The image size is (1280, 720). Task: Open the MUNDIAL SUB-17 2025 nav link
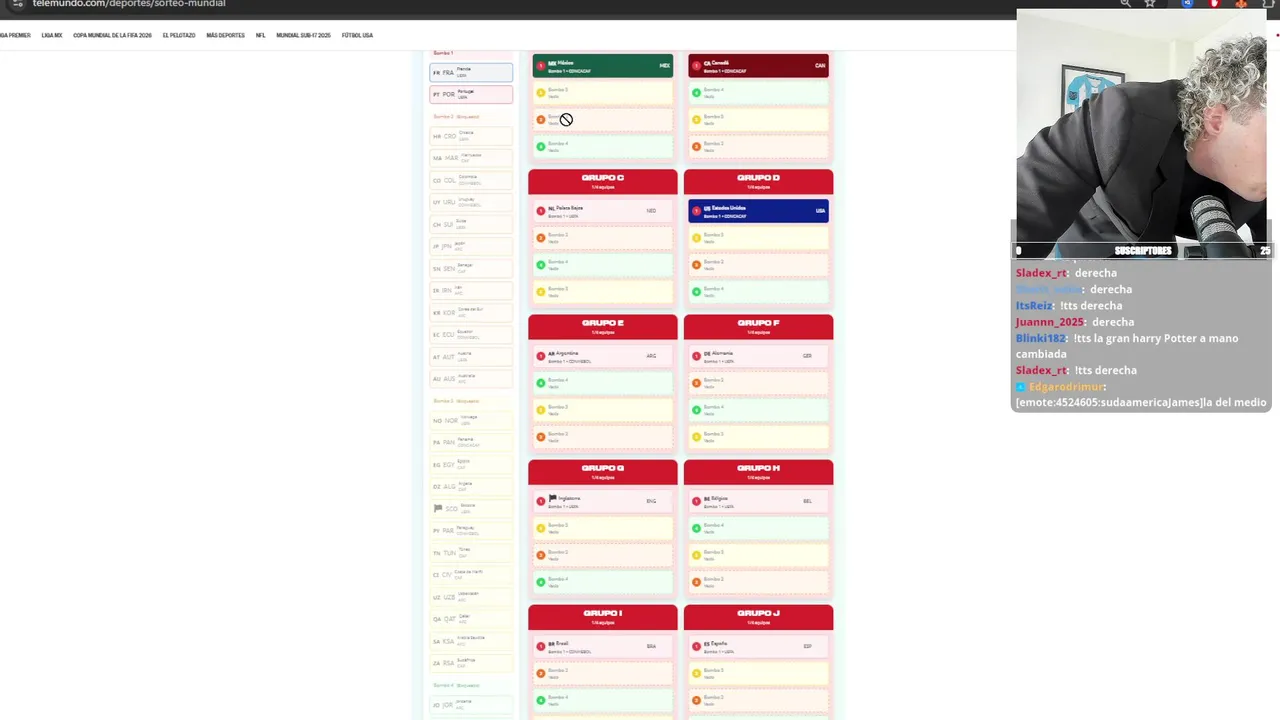click(303, 35)
